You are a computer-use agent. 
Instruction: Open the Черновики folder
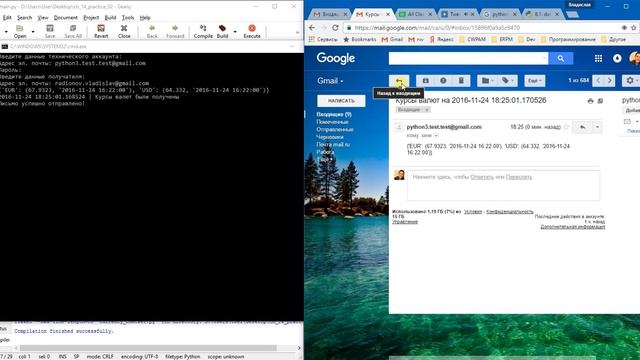330,137
